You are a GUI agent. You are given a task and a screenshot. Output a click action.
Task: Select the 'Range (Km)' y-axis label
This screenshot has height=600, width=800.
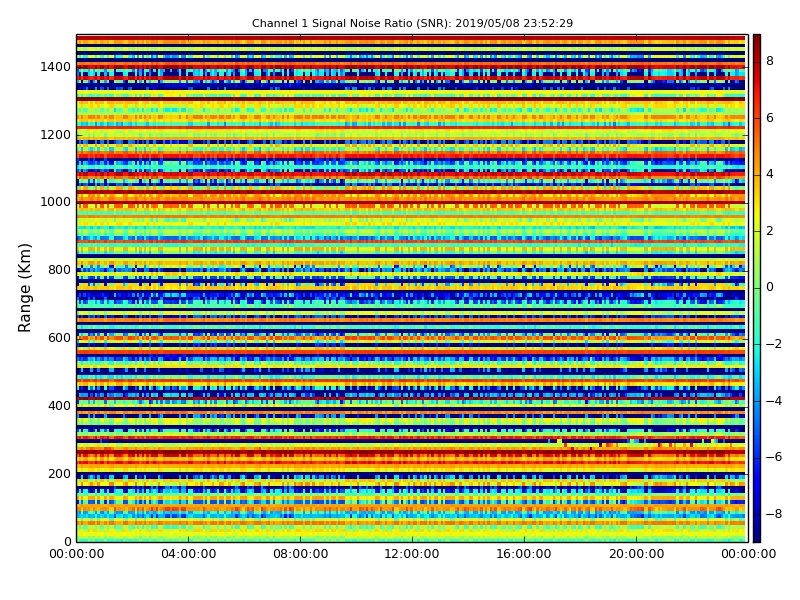click(x=24, y=288)
